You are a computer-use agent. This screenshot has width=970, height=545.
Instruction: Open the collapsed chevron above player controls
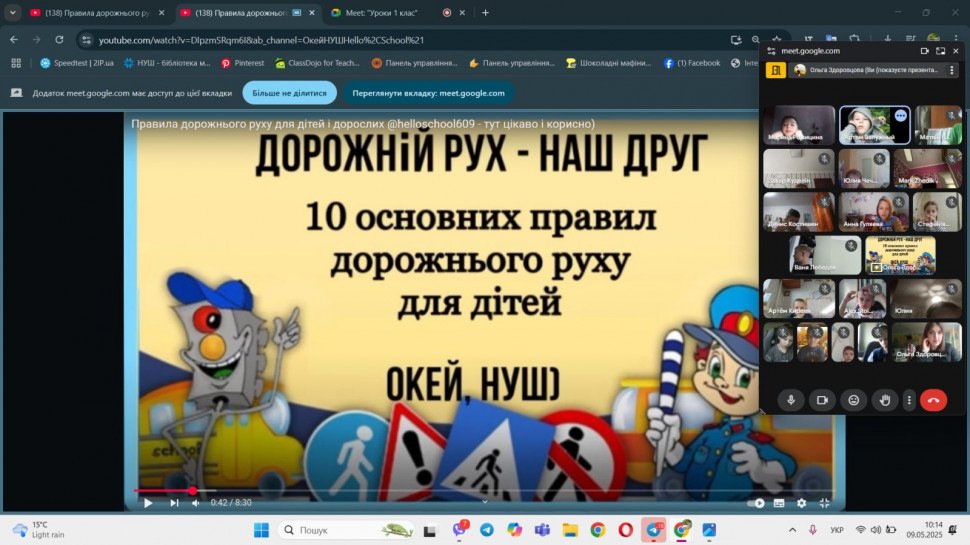(x=485, y=502)
